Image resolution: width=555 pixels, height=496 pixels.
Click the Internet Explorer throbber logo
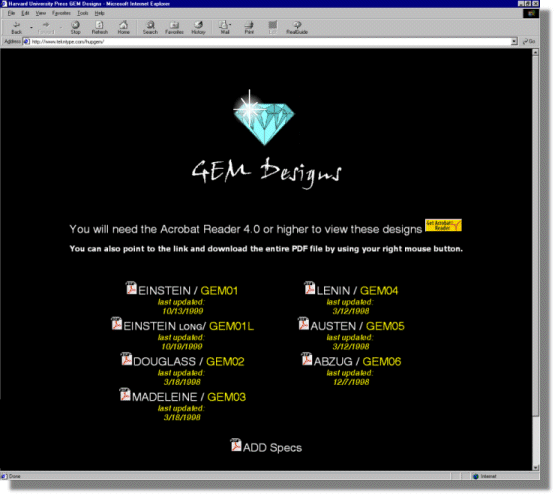[x=531, y=13]
